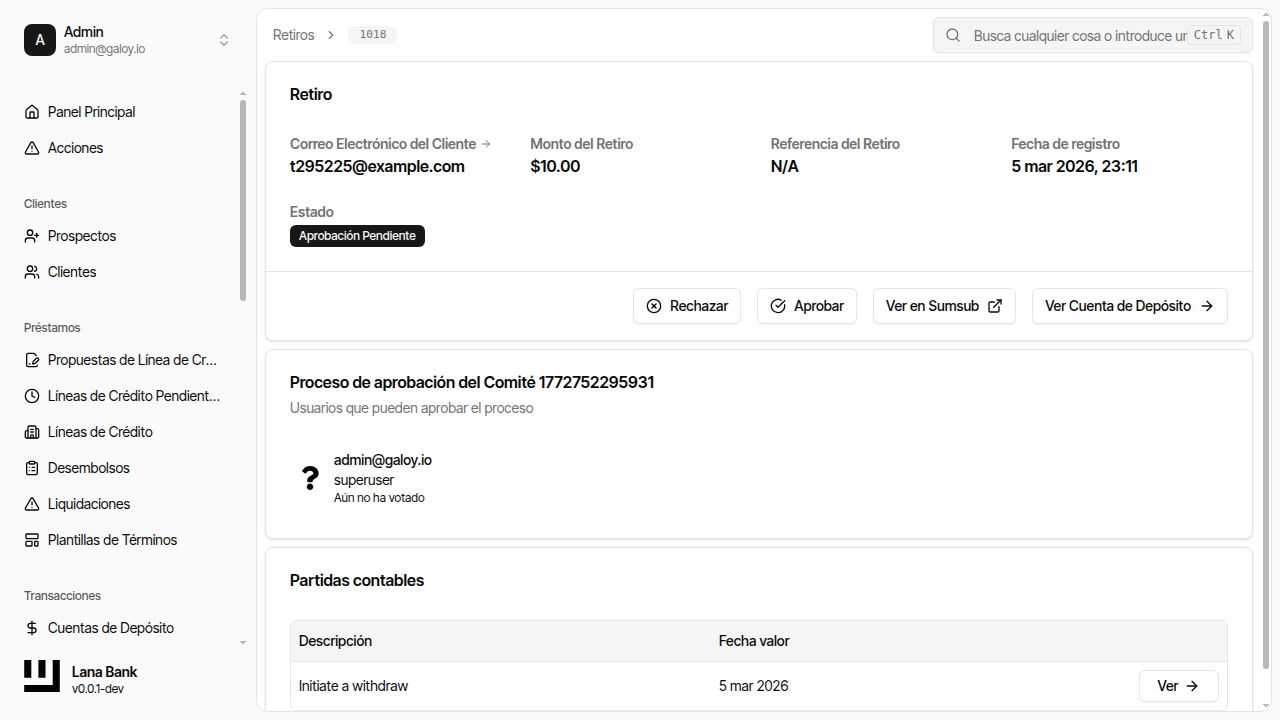Approve the withdrawal with Aprobar

coord(807,306)
